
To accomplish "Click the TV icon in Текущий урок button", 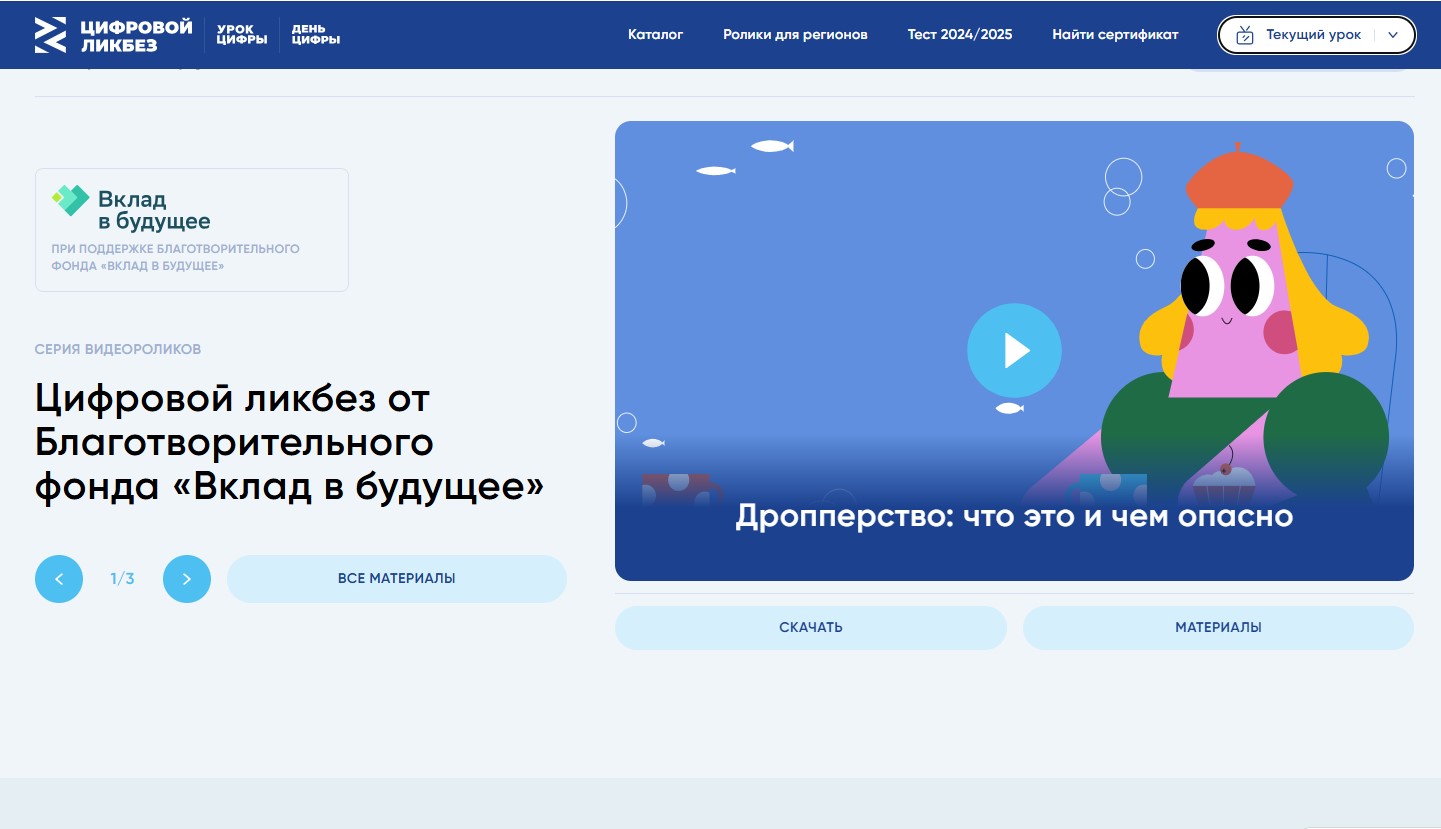I will click(1245, 35).
